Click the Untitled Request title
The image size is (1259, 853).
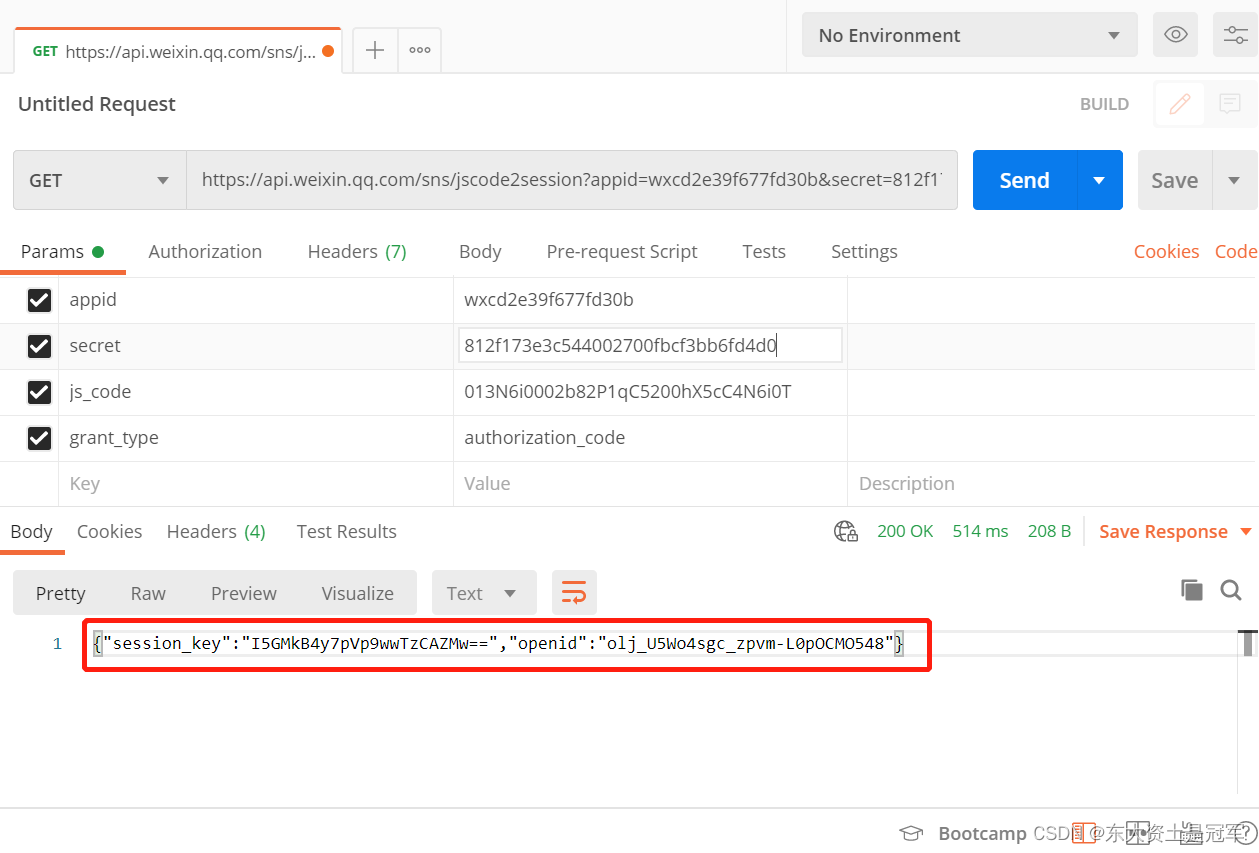pos(97,104)
